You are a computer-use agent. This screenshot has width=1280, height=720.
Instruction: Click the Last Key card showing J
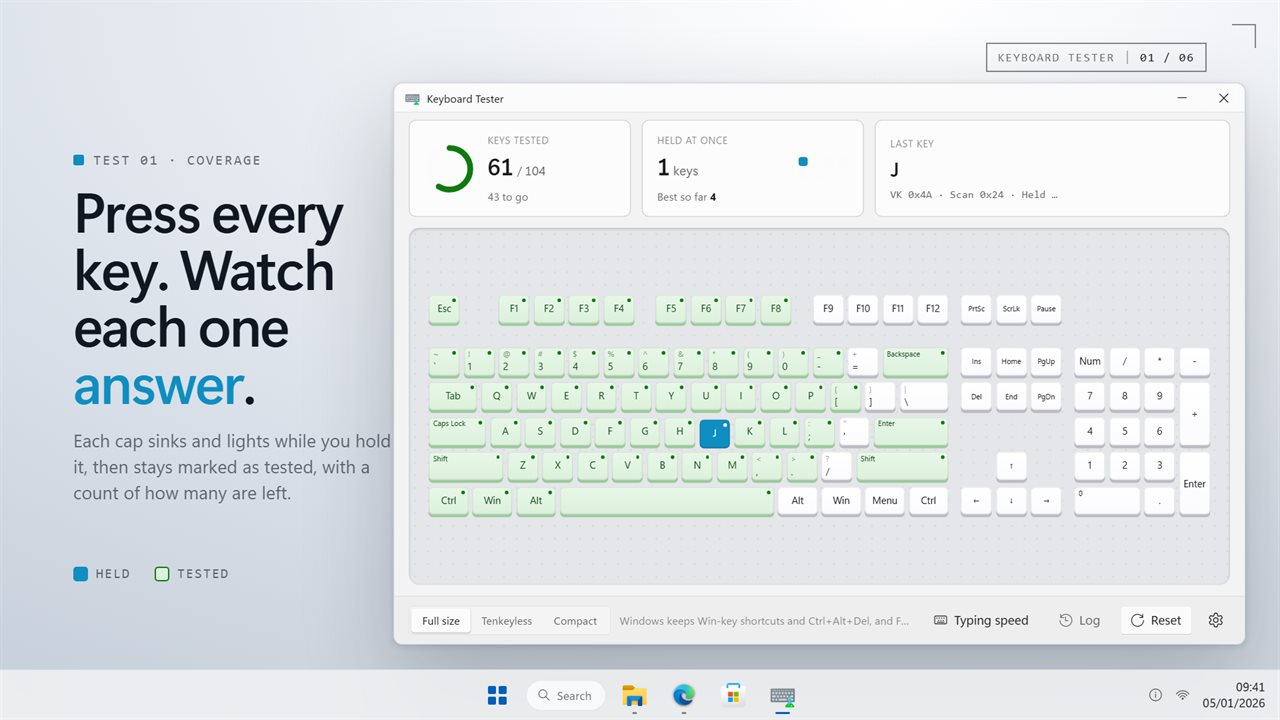1052,168
